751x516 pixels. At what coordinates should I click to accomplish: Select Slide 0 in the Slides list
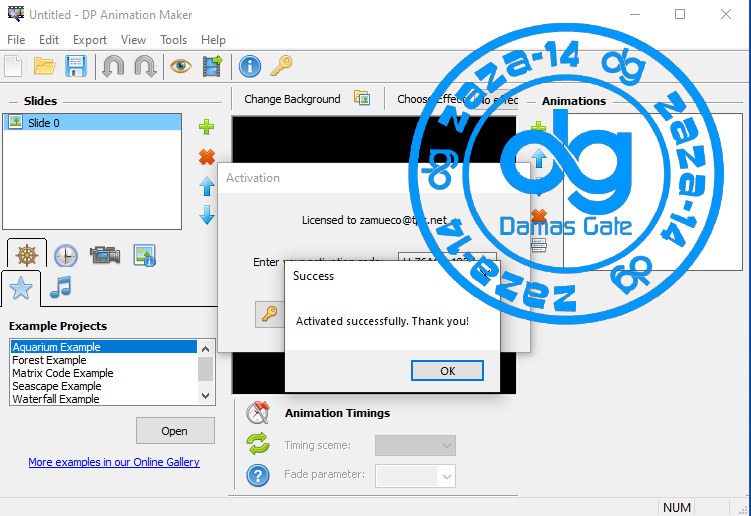point(92,123)
